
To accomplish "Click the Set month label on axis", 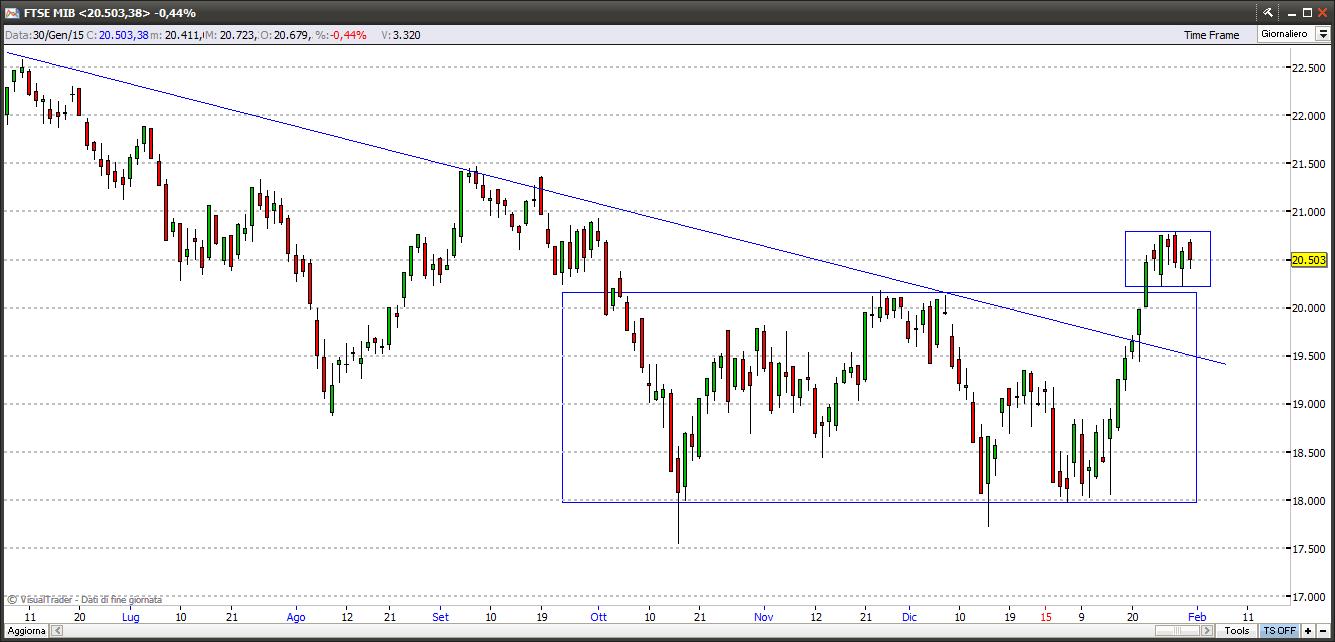I will point(441,617).
